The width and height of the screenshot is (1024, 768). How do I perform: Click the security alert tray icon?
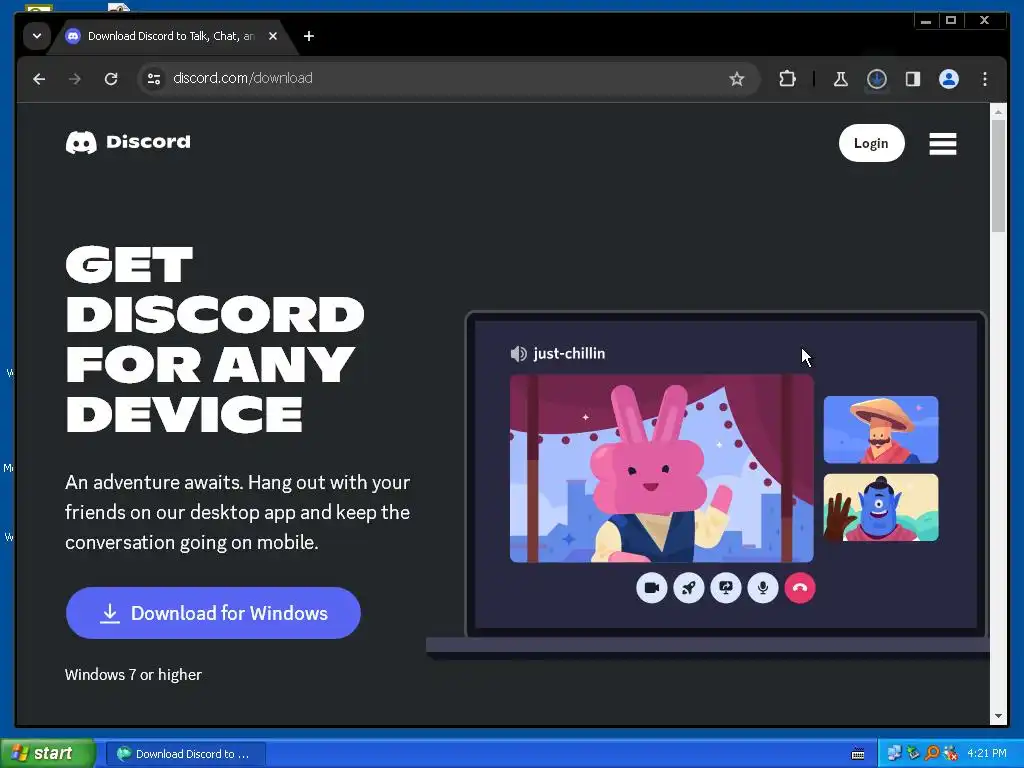(951, 754)
